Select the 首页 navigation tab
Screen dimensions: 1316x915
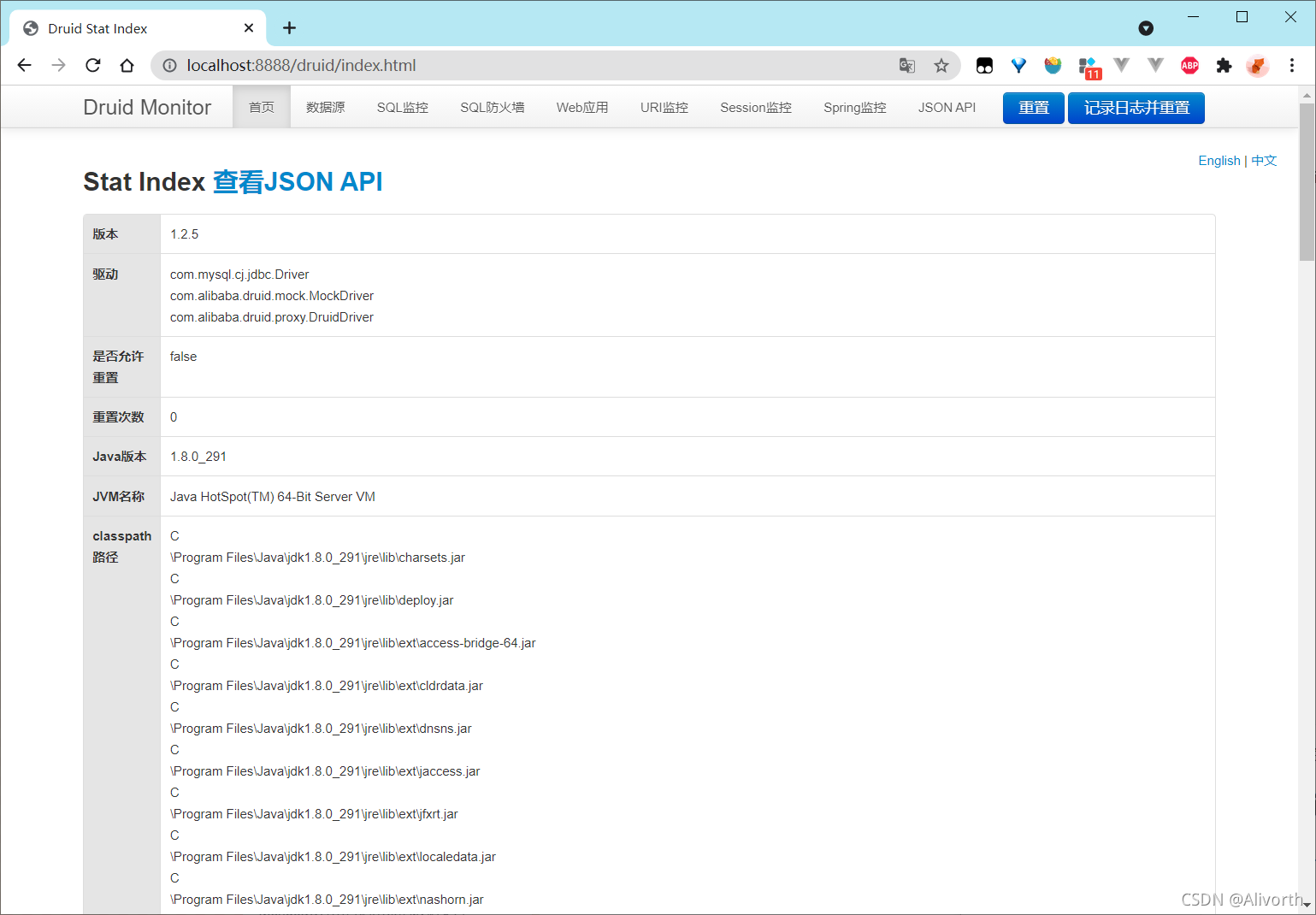[262, 107]
